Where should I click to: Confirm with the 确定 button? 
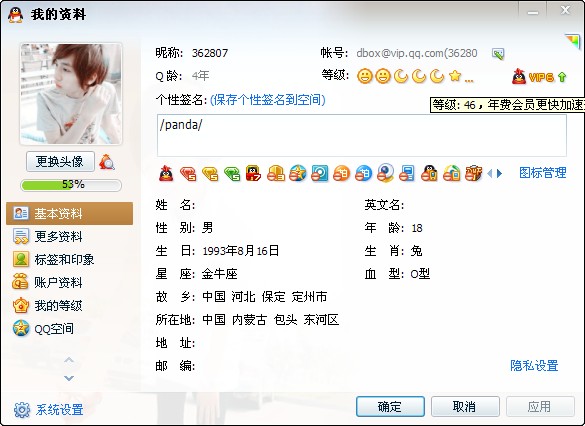tap(390, 406)
